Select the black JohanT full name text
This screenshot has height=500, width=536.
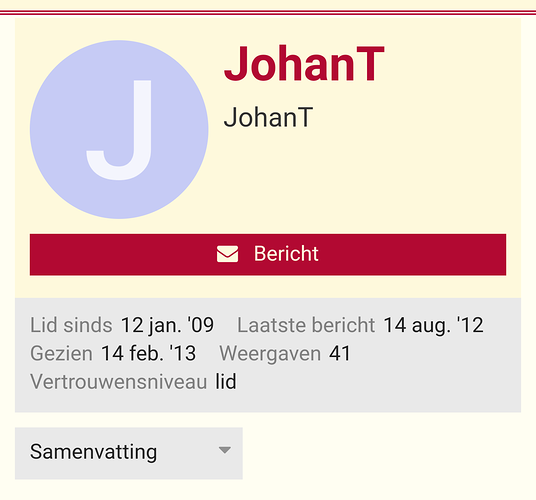coord(268,117)
